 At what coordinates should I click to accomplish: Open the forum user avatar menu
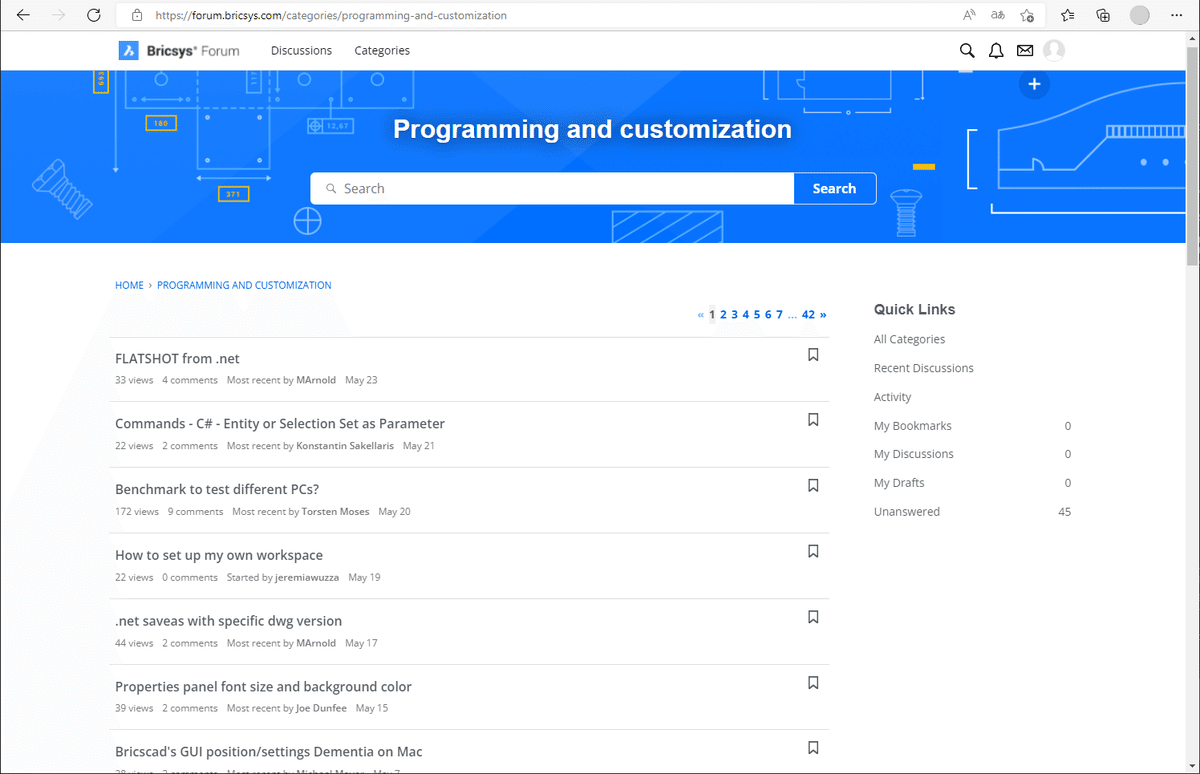point(1054,50)
